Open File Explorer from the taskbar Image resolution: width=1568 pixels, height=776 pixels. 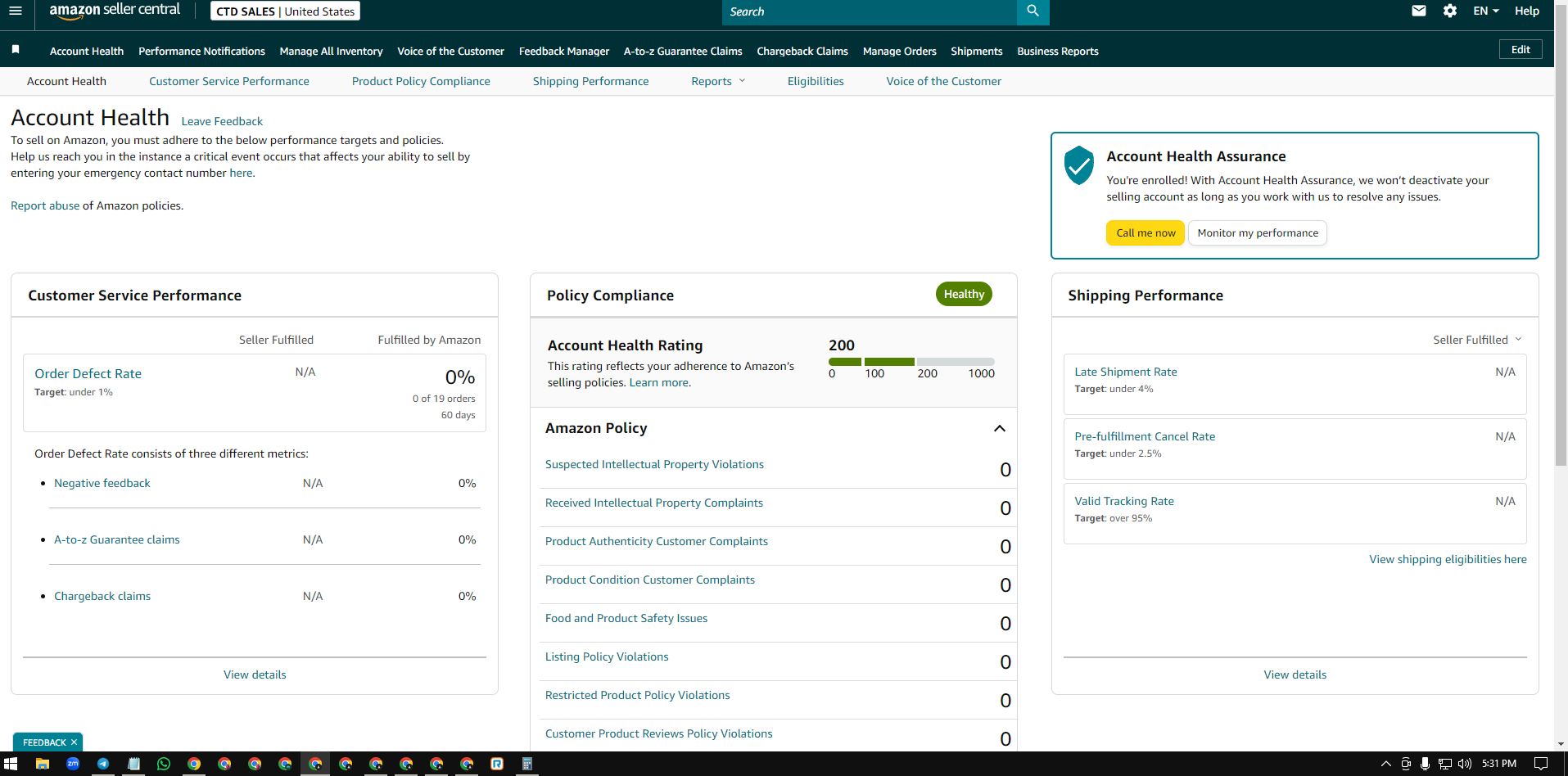pyautogui.click(x=43, y=764)
